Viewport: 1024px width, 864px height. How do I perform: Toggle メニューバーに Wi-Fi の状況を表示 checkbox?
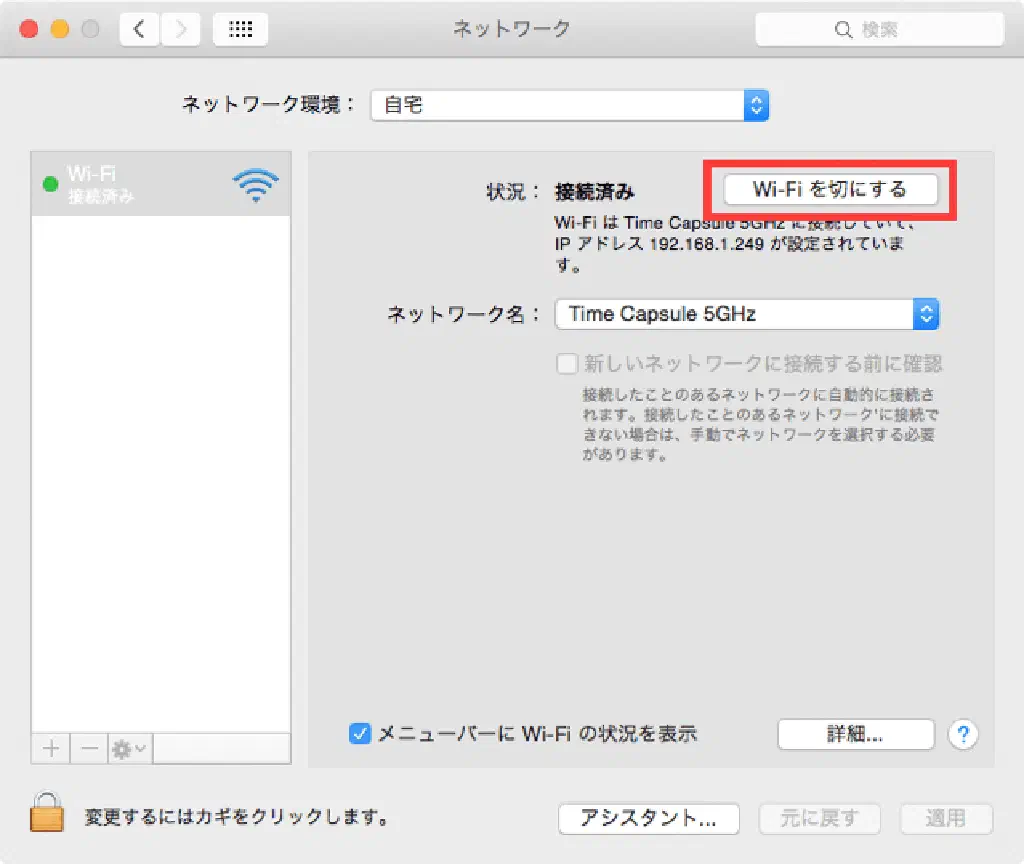coord(360,734)
